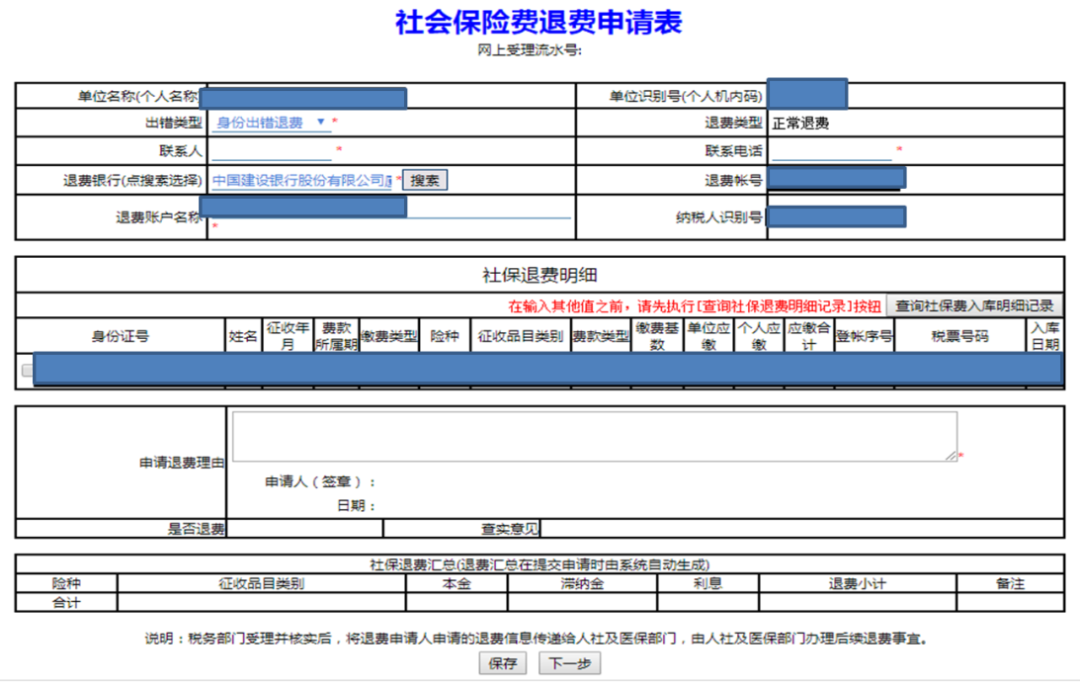This screenshot has height=687, width=1080.
Task: Click the 缴费基数 column header
Action: click(657, 336)
